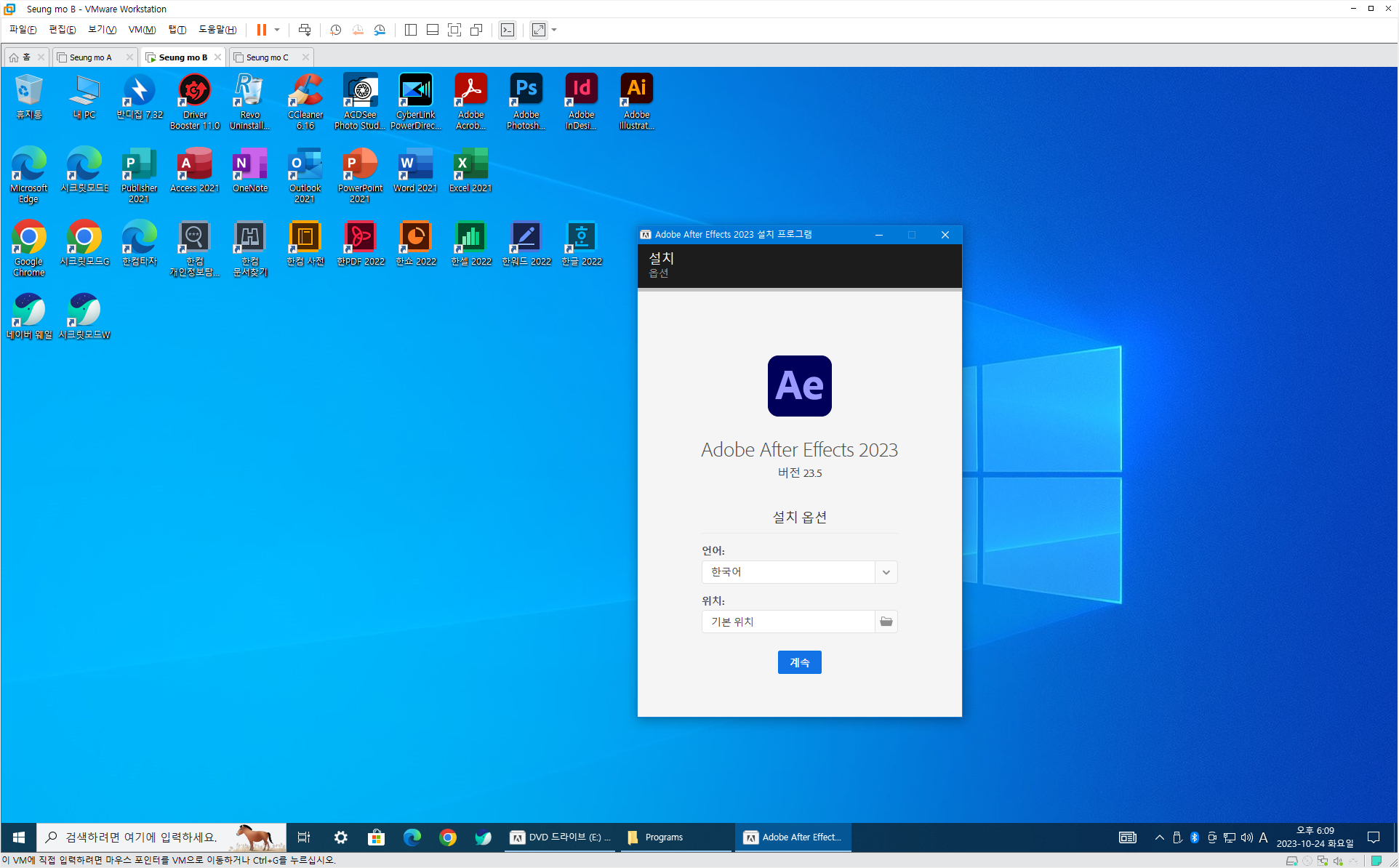Screen dimensions: 1399x868
Task: Take a VM snapshot with clock-plus icon
Action: (x=335, y=30)
